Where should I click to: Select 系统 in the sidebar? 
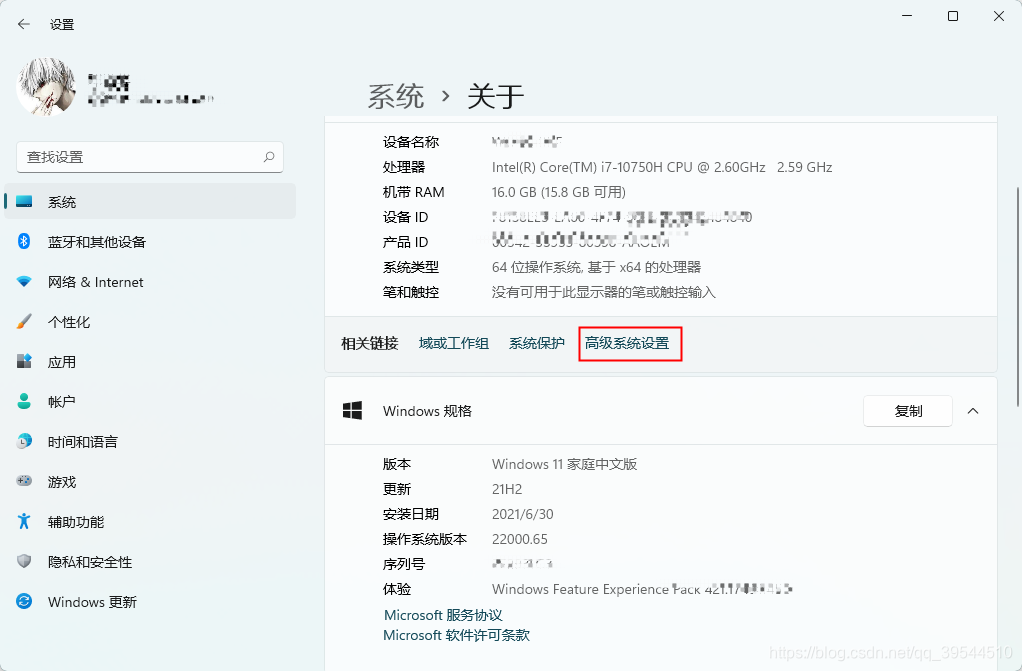point(150,201)
